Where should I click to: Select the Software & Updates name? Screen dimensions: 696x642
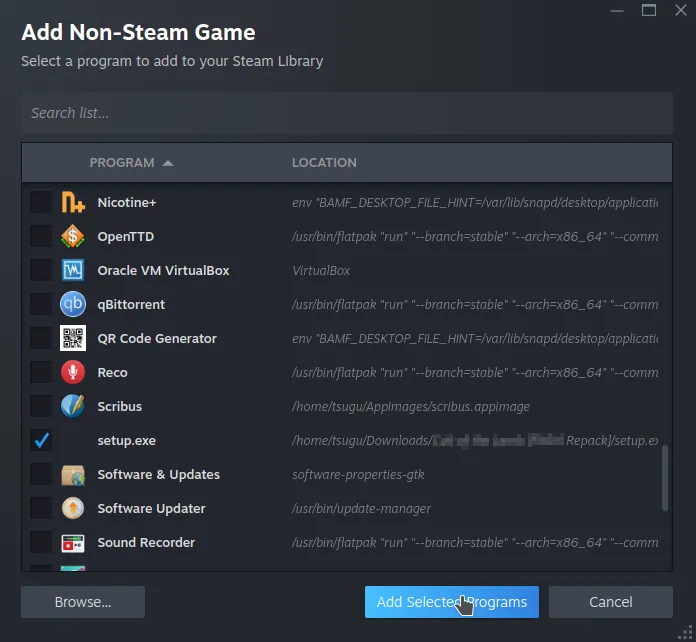(158, 475)
